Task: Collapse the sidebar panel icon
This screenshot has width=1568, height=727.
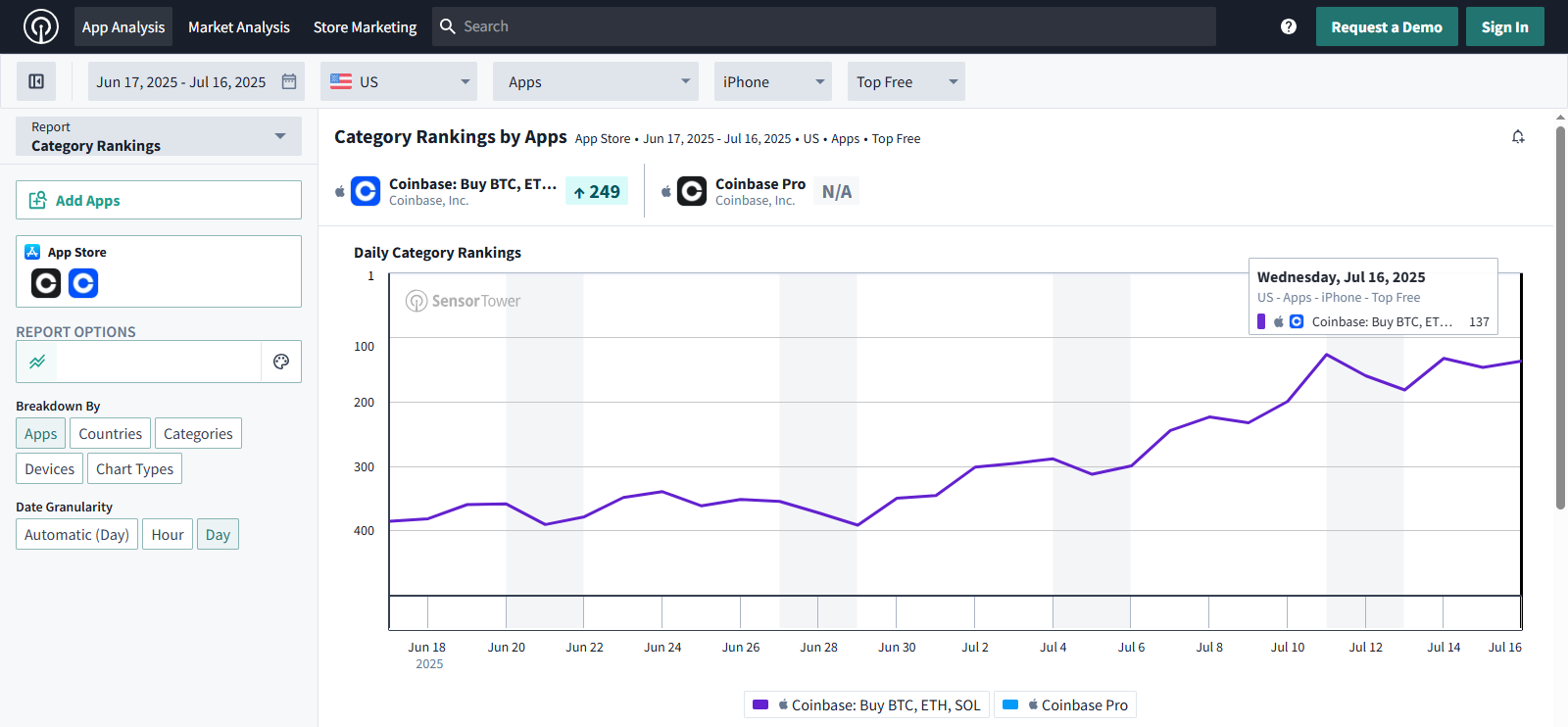Action: 36,81
